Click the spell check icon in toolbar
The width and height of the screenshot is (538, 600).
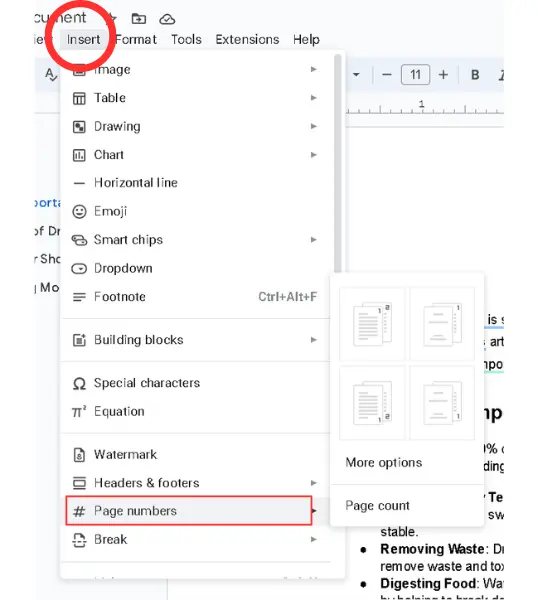(x=51, y=74)
